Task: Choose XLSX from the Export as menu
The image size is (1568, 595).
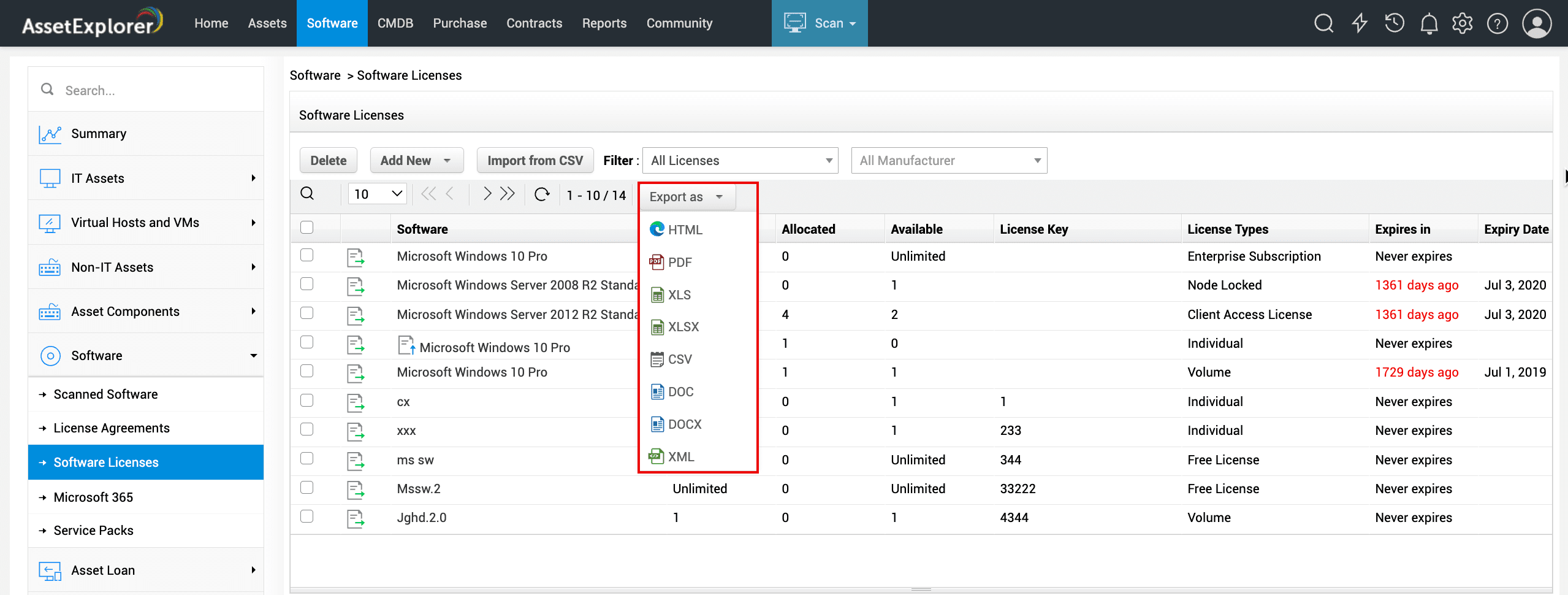Action: (x=683, y=327)
